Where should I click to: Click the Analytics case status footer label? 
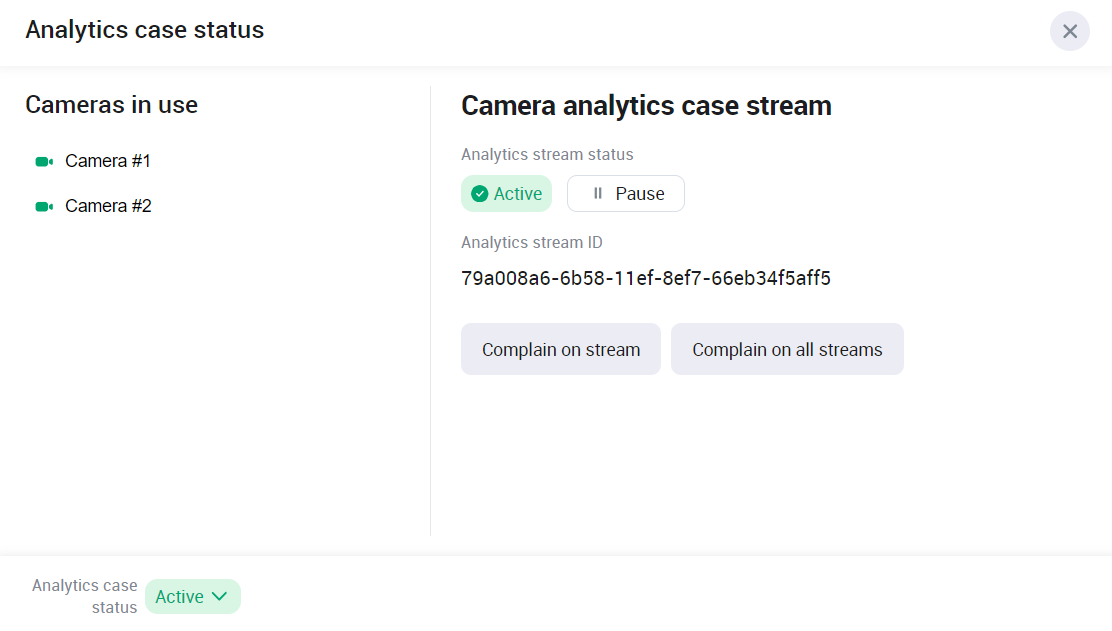tap(85, 596)
